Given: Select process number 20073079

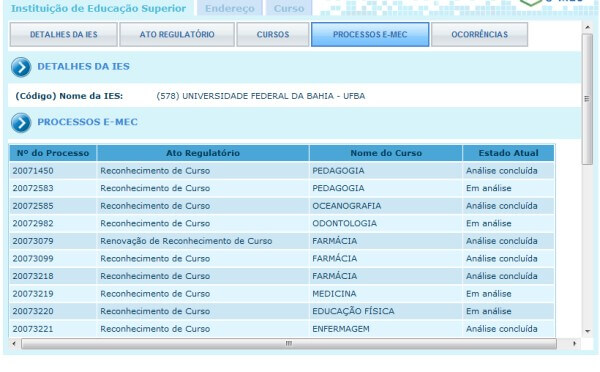Looking at the screenshot, I should (33, 241).
